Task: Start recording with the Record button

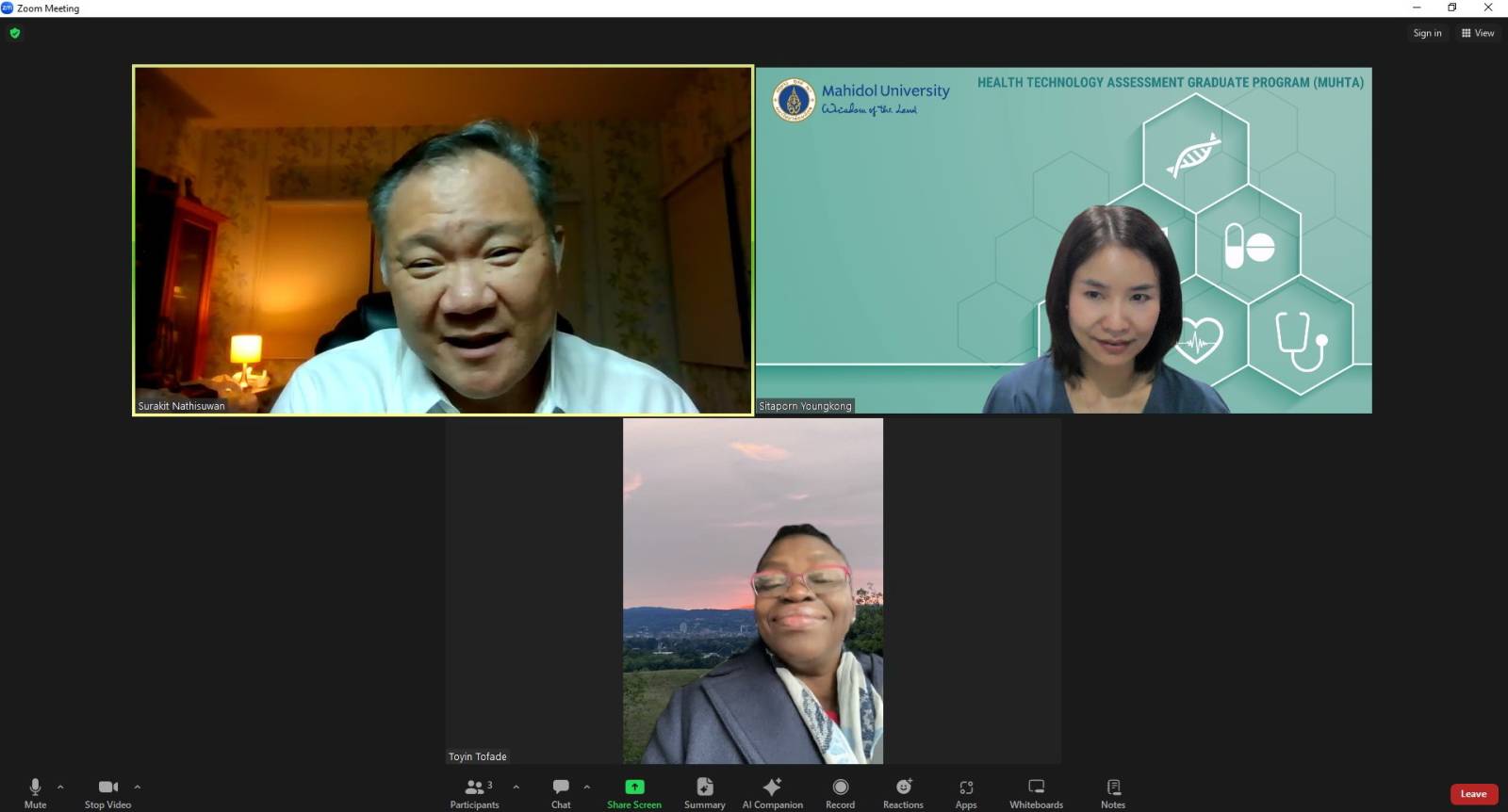Action: [x=840, y=793]
